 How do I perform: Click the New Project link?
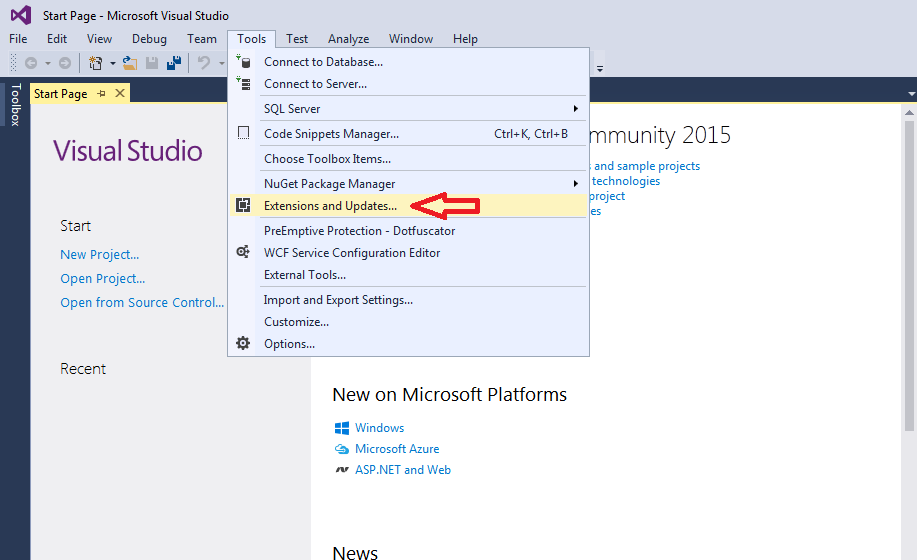pyautogui.click(x=99, y=254)
